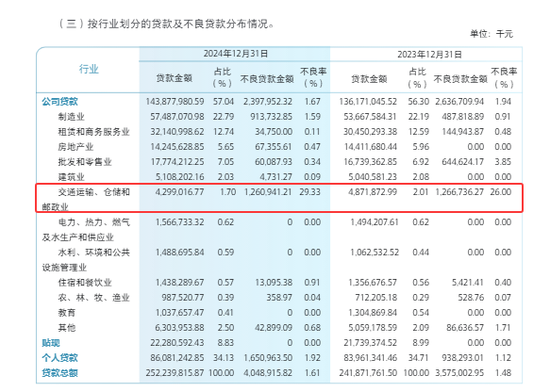Select the 26.00 non-performing rate cell
The width and height of the screenshot is (550, 392).
tap(501, 192)
